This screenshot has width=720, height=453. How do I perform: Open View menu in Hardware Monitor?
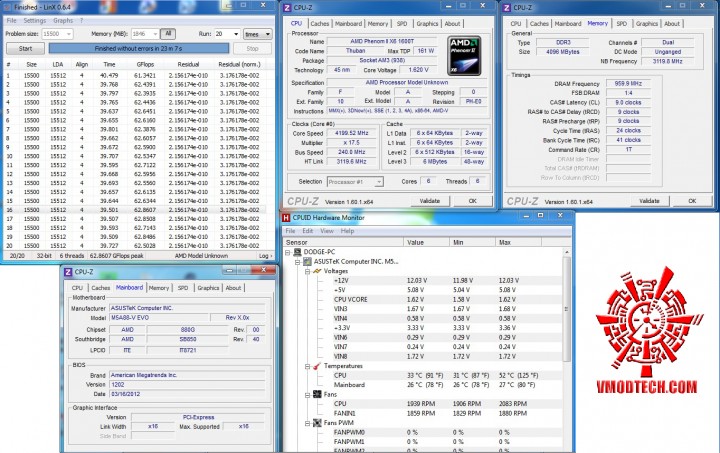327,231
